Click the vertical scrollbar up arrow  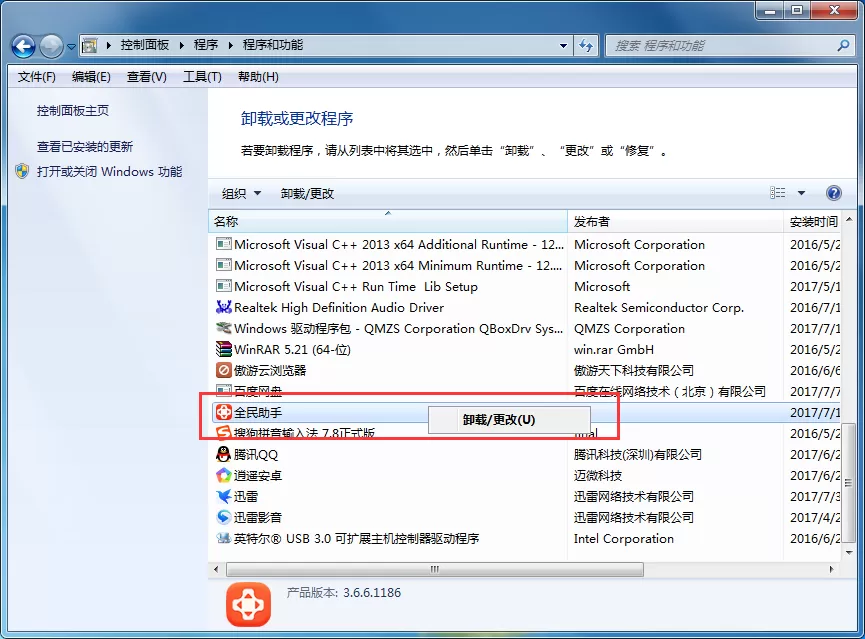pyautogui.click(x=848, y=220)
